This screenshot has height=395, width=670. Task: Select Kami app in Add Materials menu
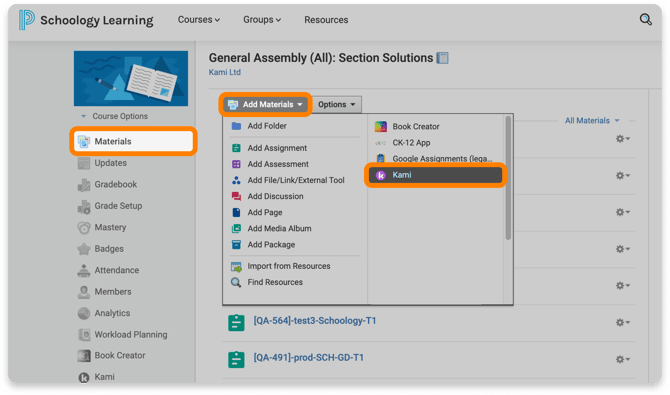435,175
